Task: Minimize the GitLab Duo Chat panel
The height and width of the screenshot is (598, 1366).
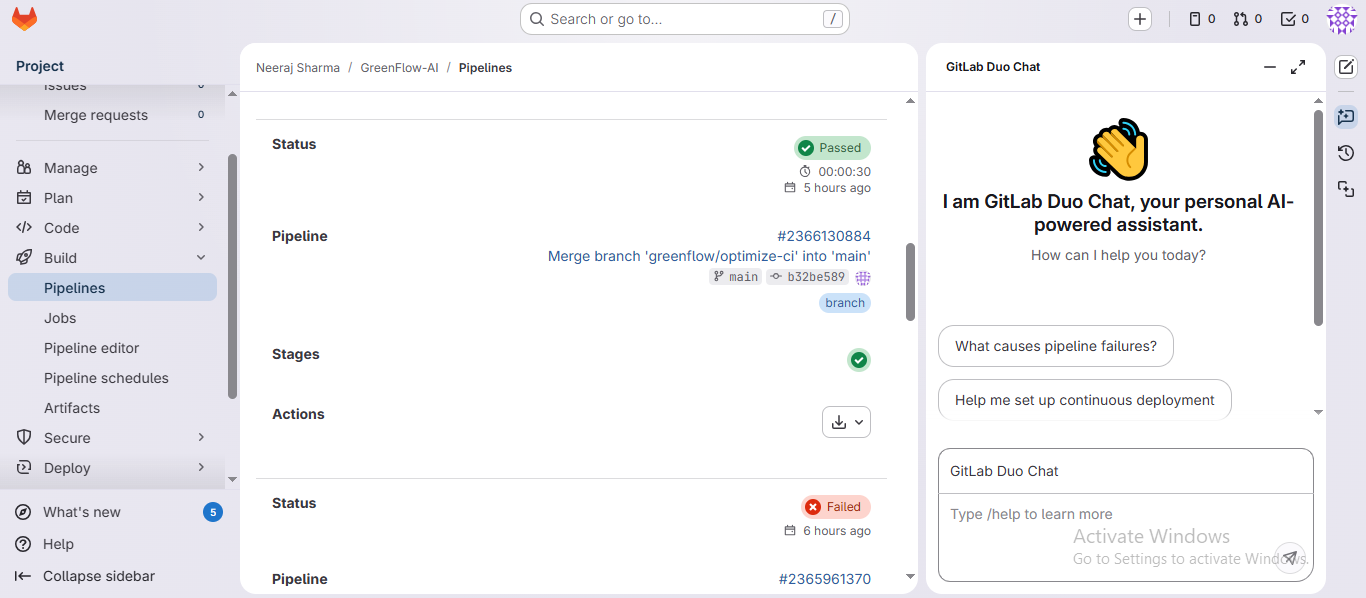Action: coord(1270,67)
